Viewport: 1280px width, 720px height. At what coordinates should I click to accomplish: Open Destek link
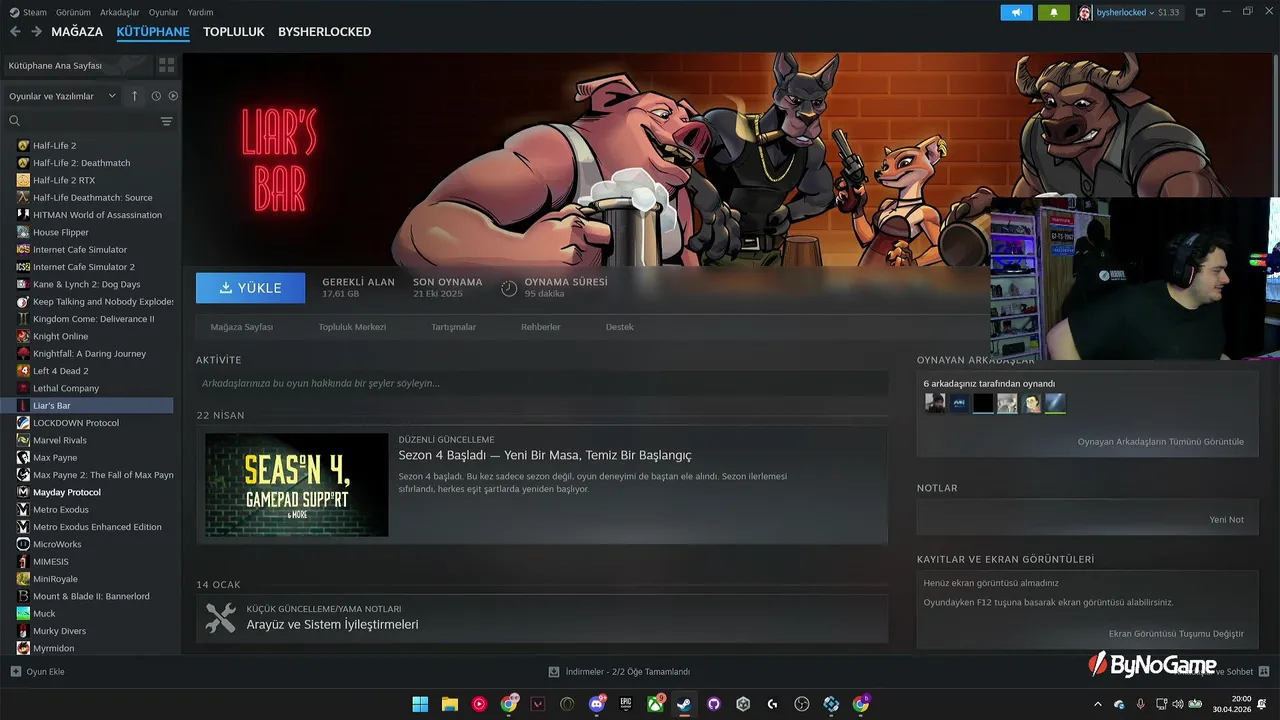click(x=620, y=327)
